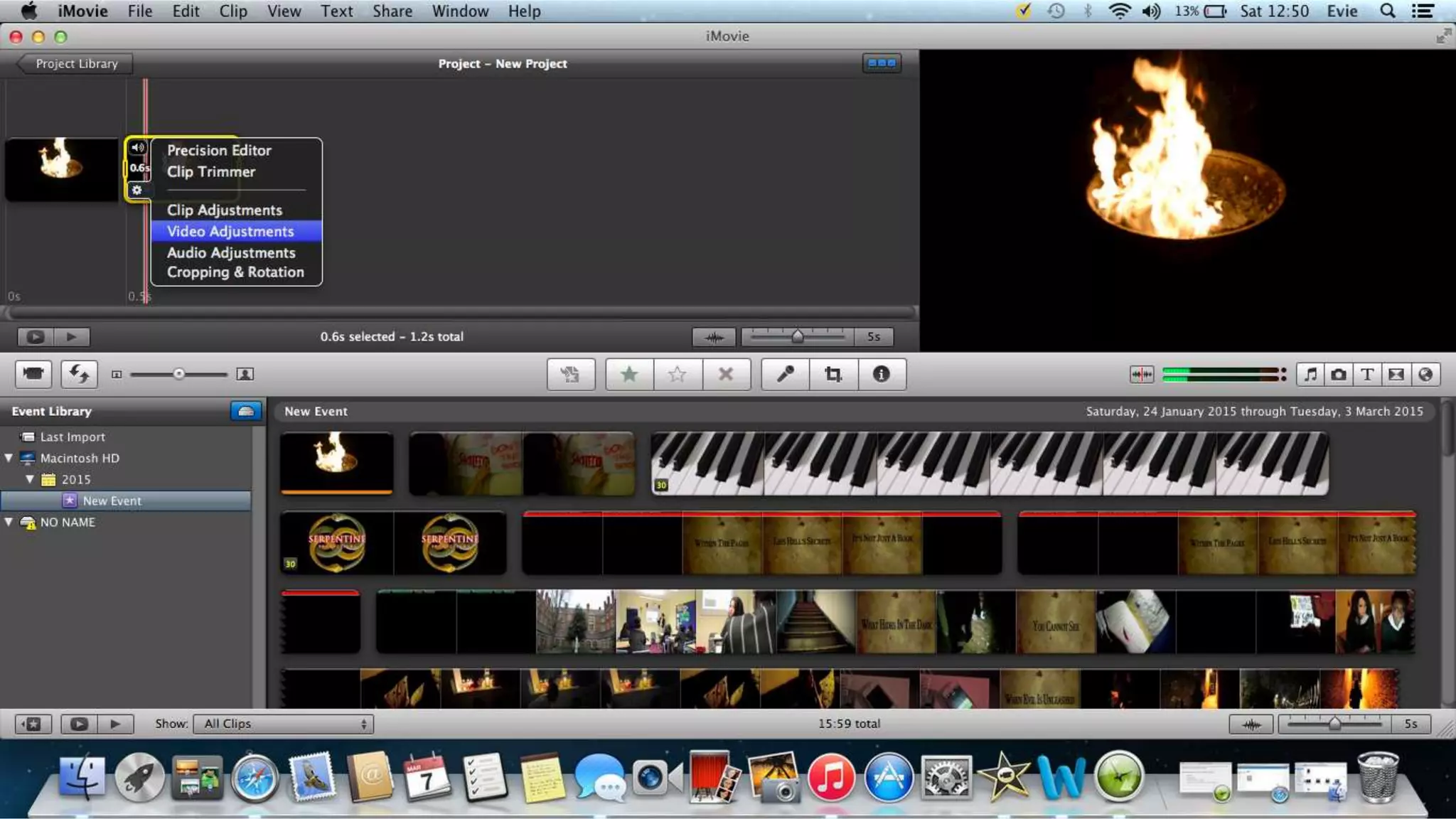Toggle disk grouping button in Event Library header

pos(246,411)
